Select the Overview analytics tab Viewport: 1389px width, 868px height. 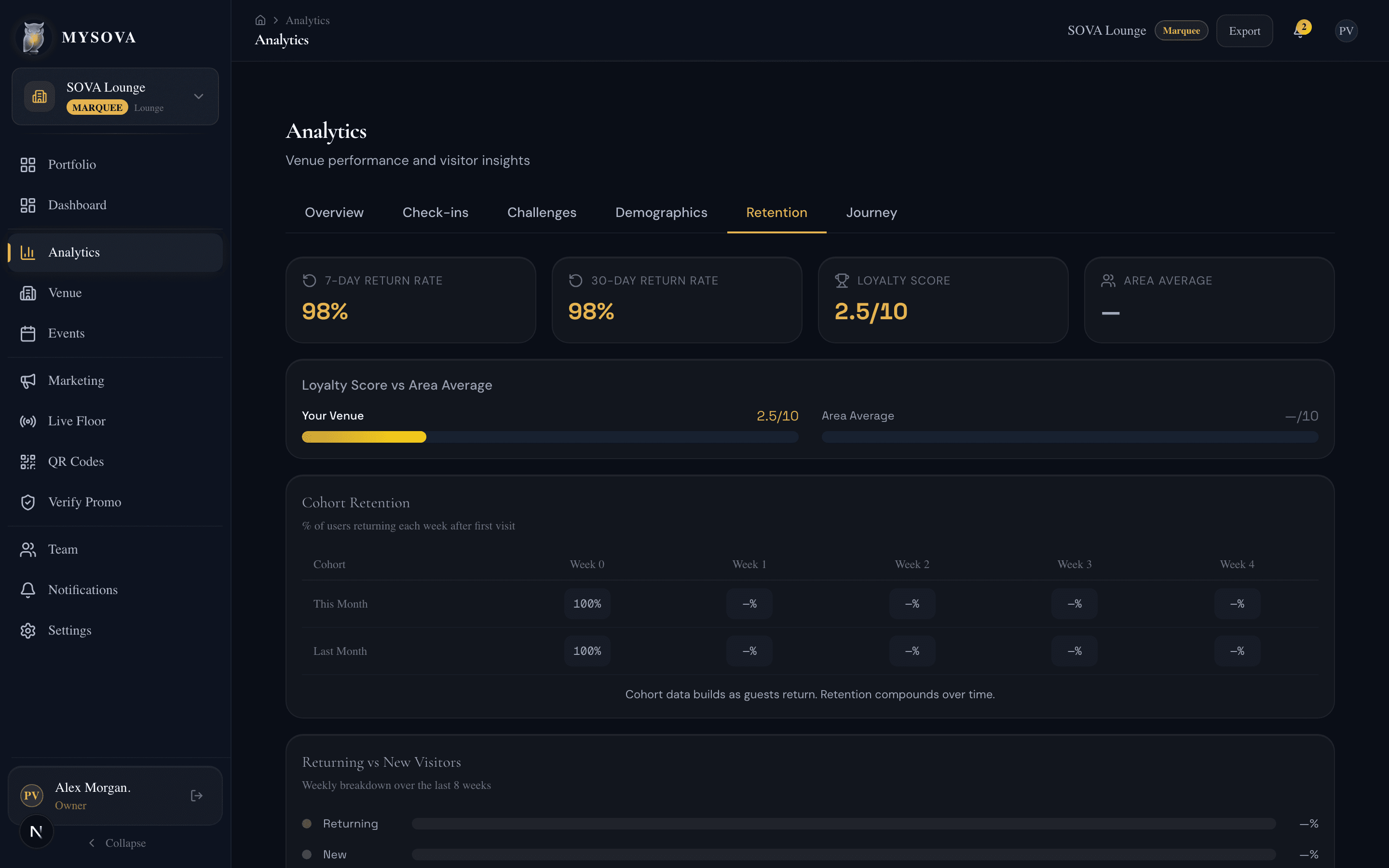[x=334, y=212]
